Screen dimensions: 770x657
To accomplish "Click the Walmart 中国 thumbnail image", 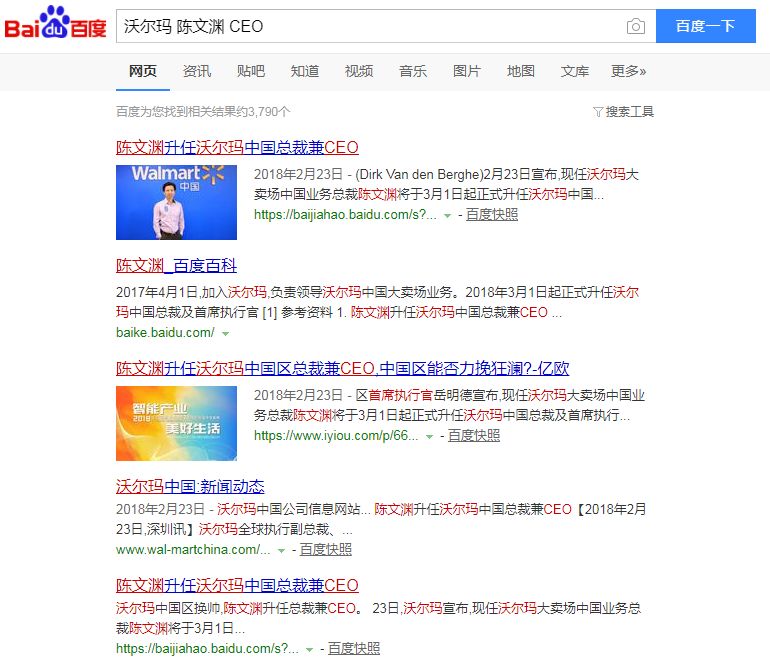I will tap(176, 202).
